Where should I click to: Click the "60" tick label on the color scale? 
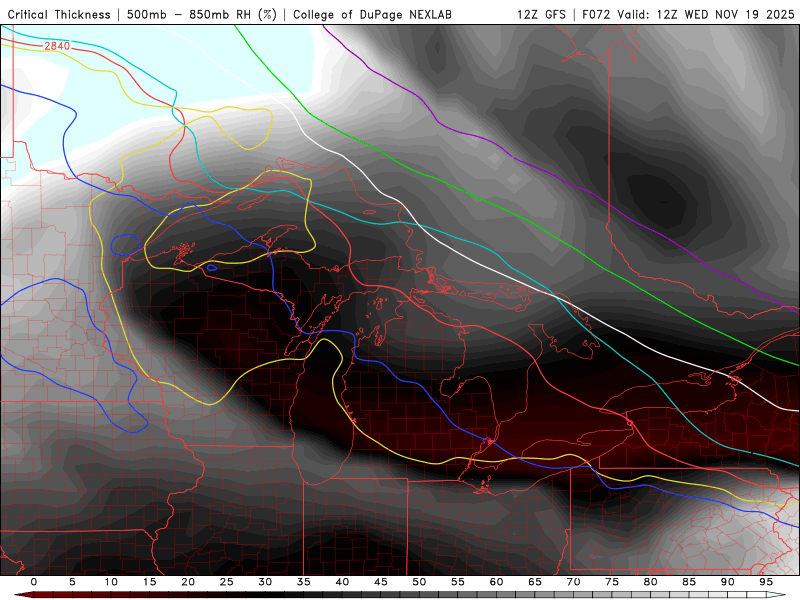click(x=496, y=582)
